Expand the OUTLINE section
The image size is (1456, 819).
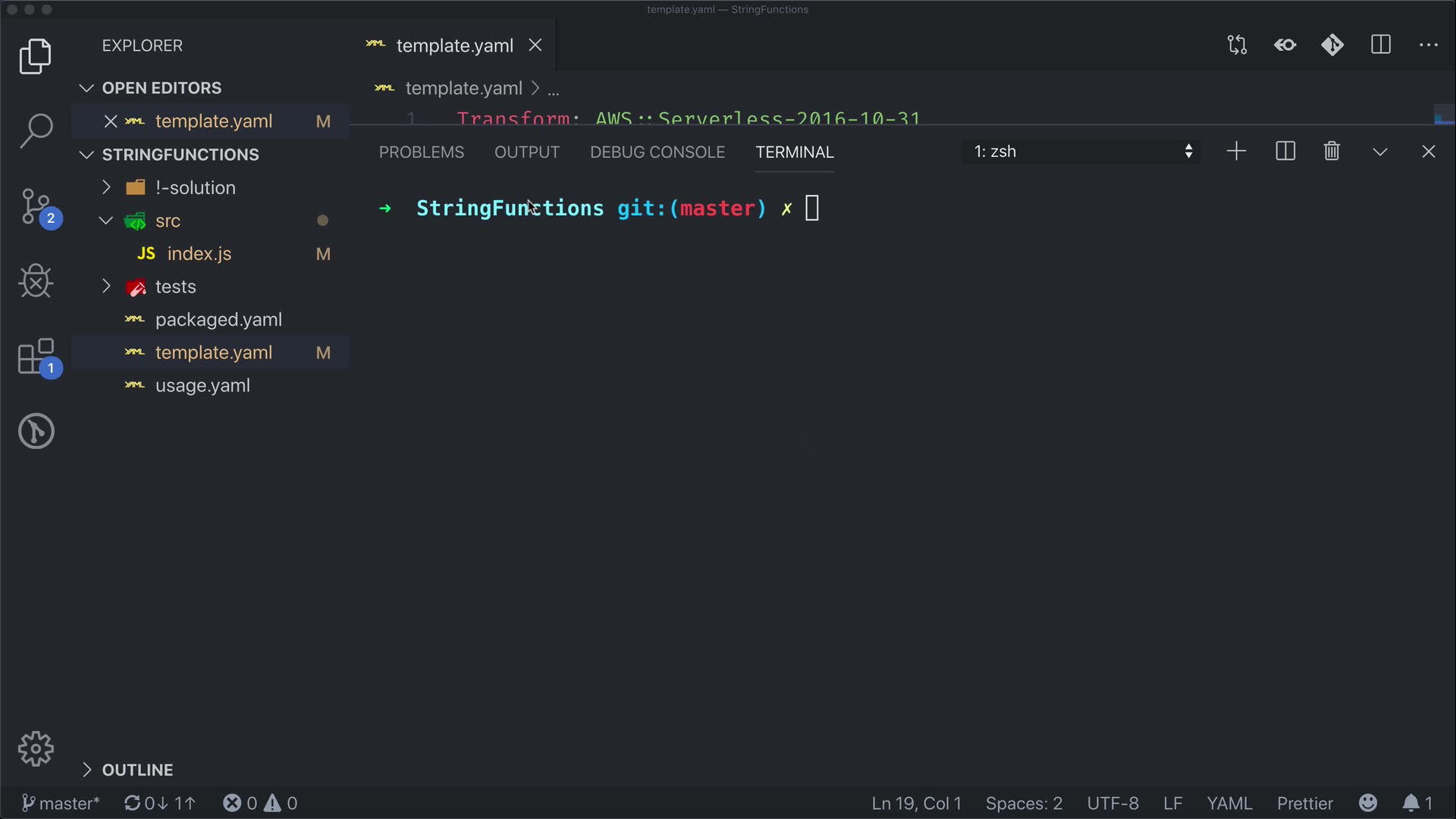pos(137,770)
